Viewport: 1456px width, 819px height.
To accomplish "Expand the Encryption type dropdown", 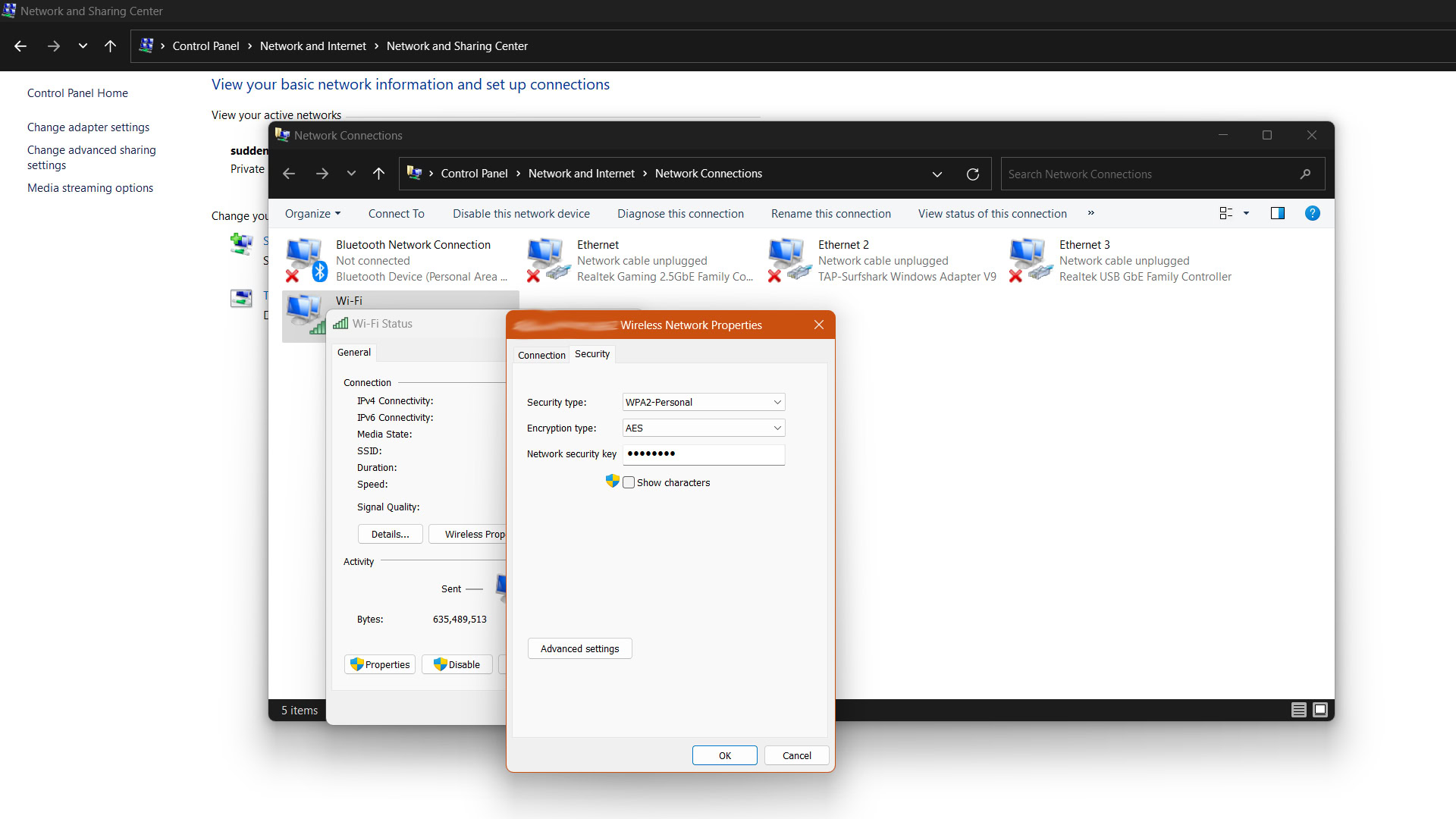I will (703, 428).
